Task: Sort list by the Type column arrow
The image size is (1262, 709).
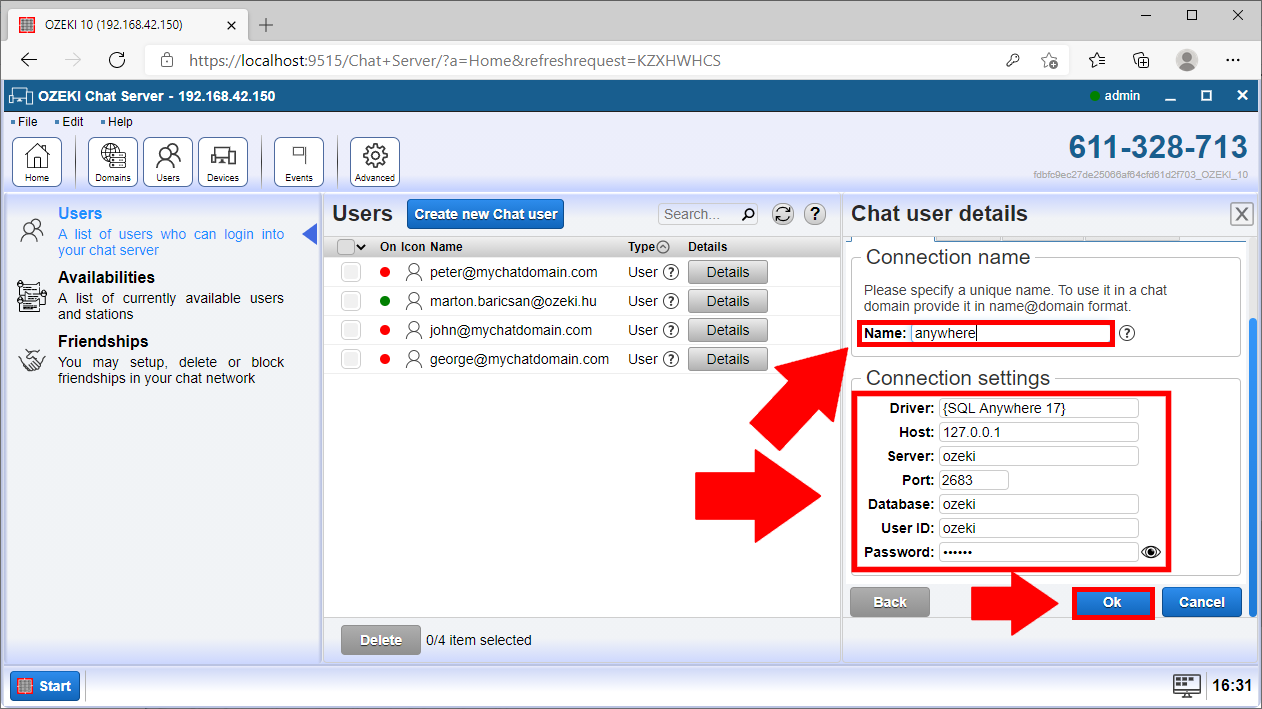Action: tap(663, 247)
